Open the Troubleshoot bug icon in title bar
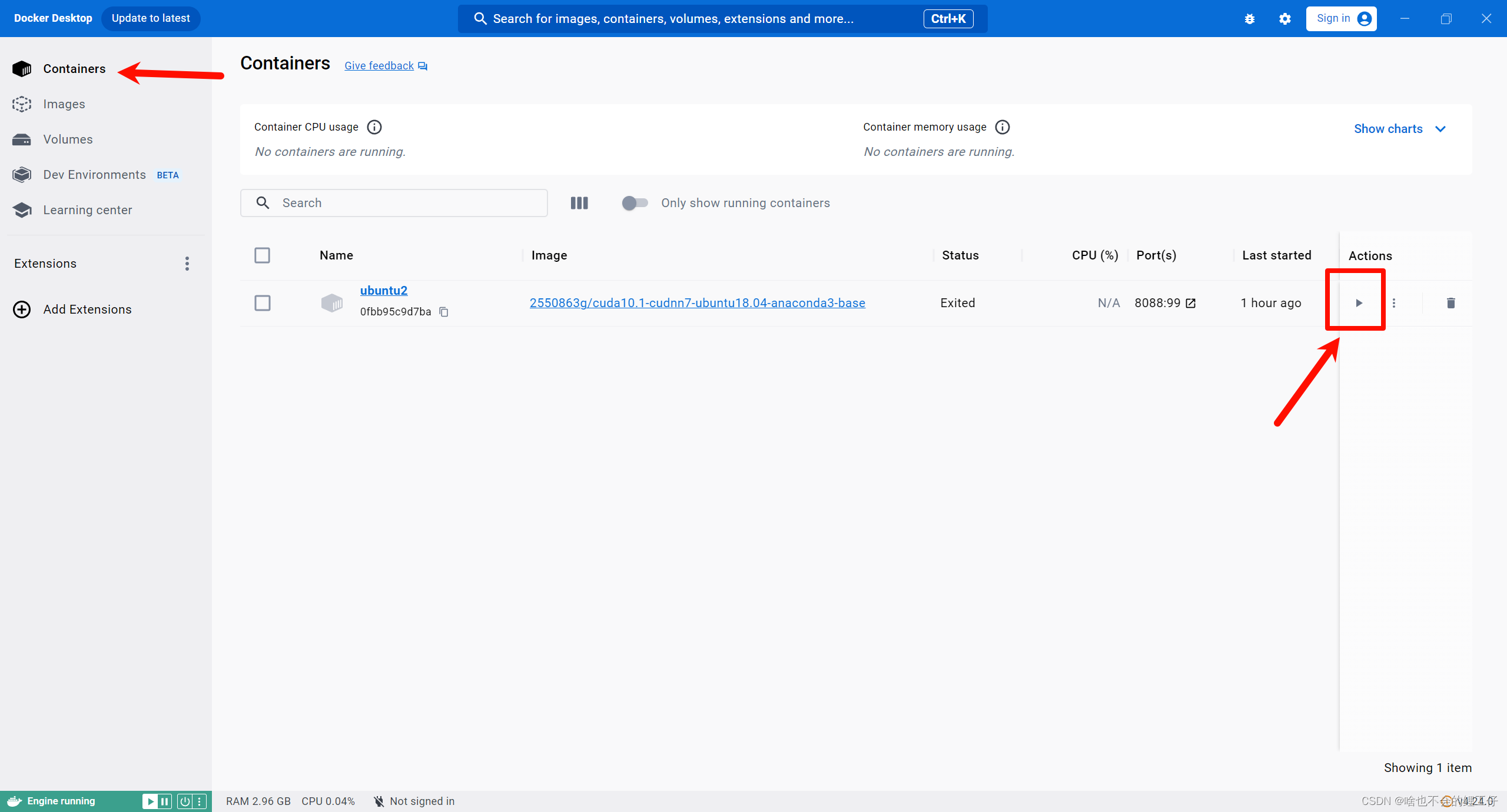 pos(1250,18)
